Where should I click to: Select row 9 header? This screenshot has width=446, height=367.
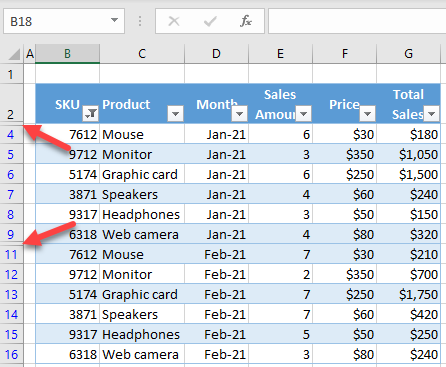point(11,234)
